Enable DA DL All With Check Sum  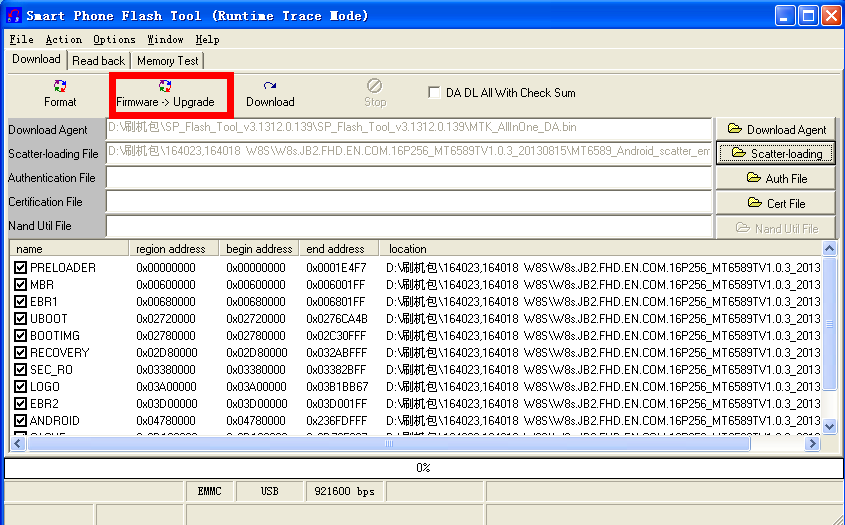[x=434, y=93]
